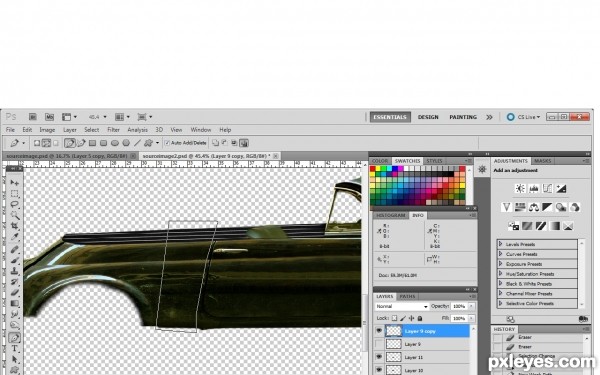Toggle the Auto Add/Delete checkbox

tap(167, 143)
